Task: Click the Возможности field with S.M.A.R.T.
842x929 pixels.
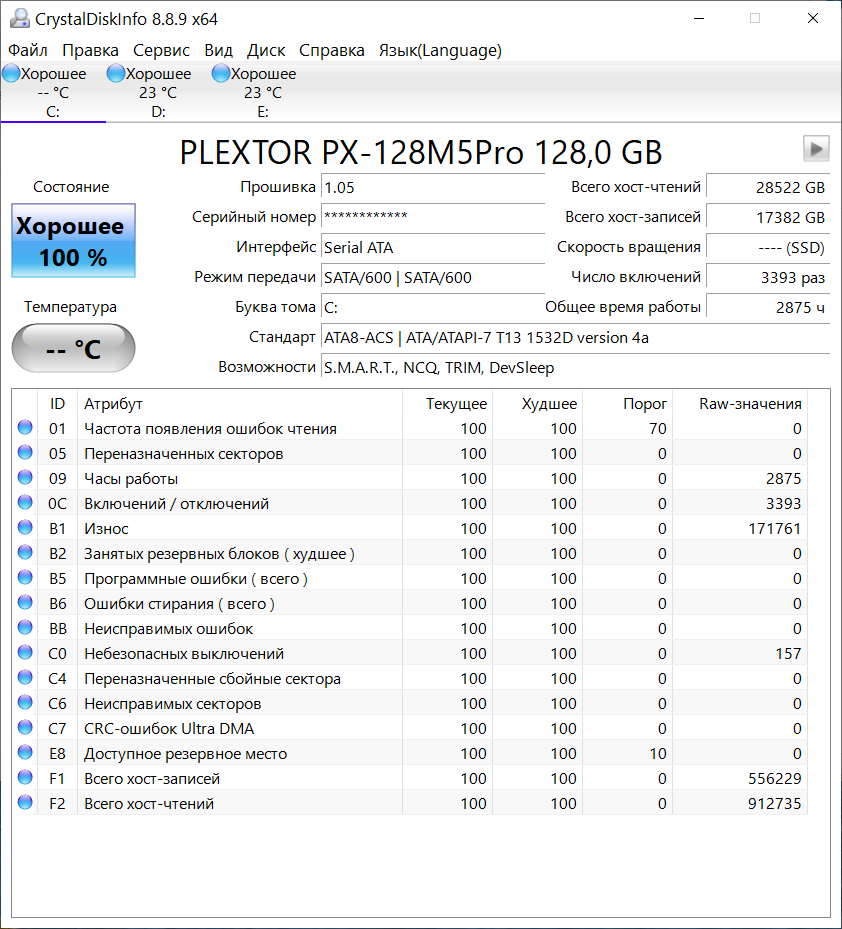Action: click(575, 368)
